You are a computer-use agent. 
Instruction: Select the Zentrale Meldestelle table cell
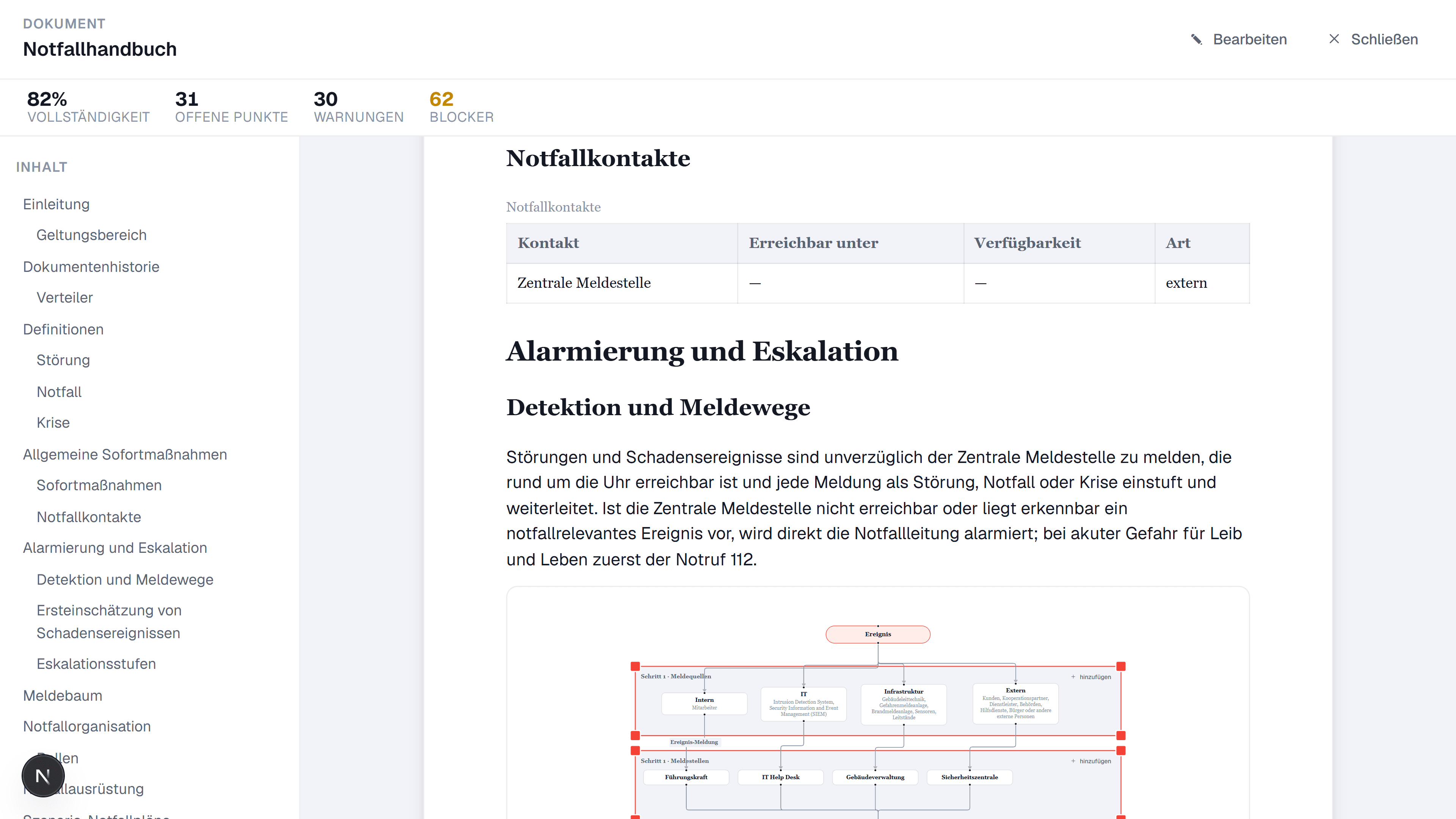coord(622,283)
